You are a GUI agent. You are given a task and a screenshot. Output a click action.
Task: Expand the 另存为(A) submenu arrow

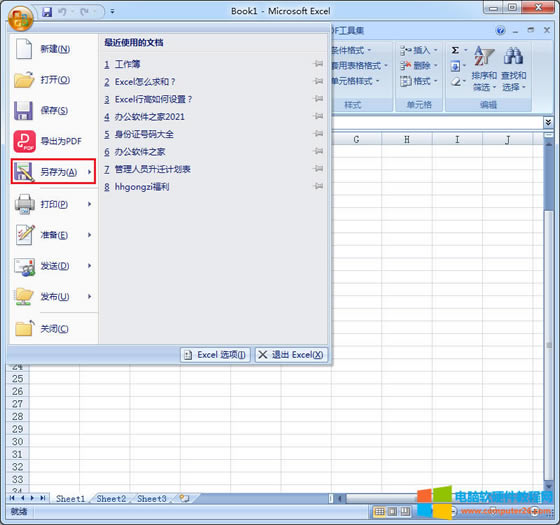coord(90,172)
